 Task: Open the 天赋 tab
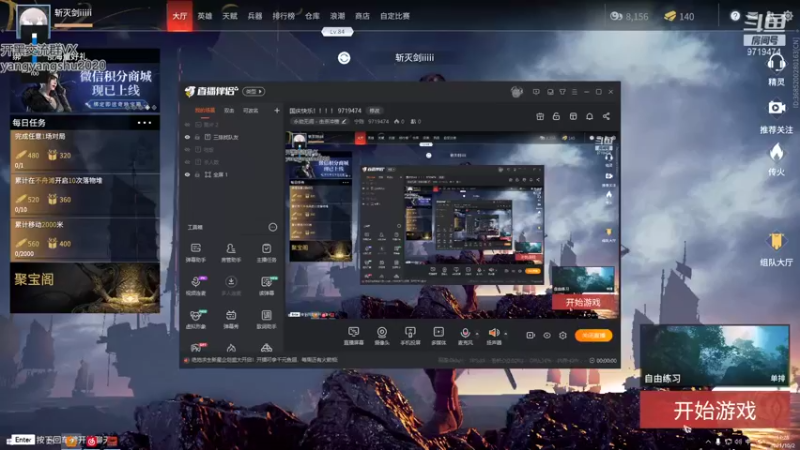pyautogui.click(x=230, y=16)
